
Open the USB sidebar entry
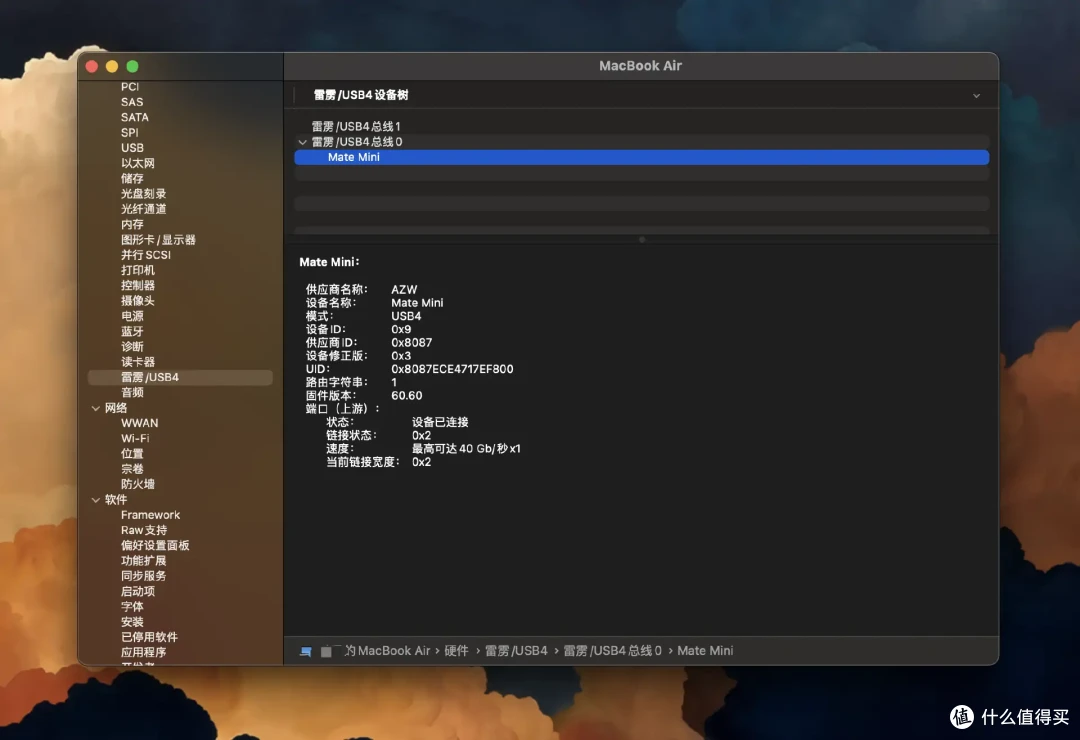(x=132, y=147)
